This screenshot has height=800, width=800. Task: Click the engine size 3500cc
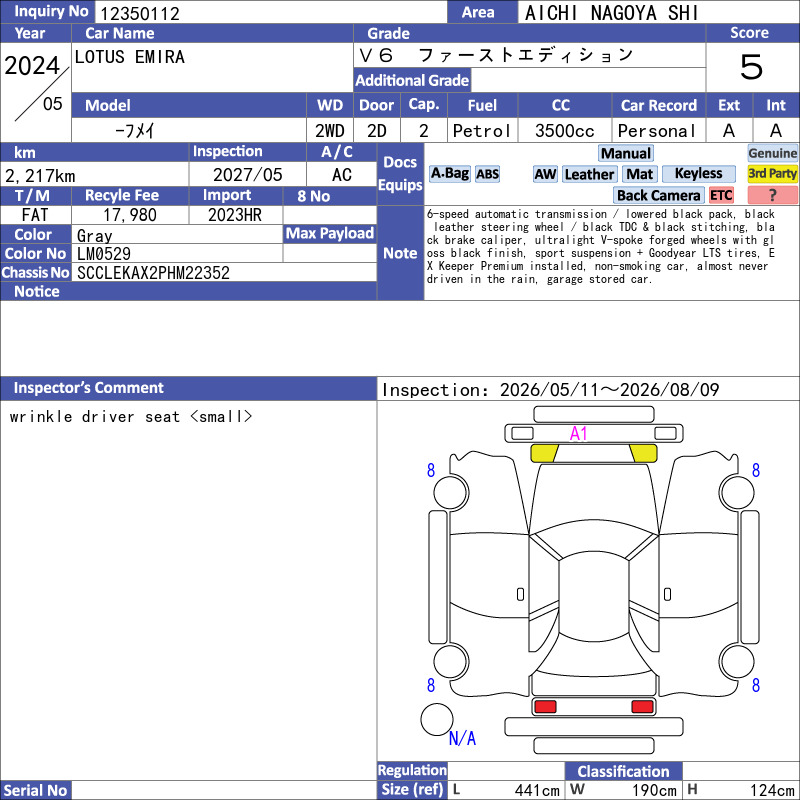coord(565,131)
